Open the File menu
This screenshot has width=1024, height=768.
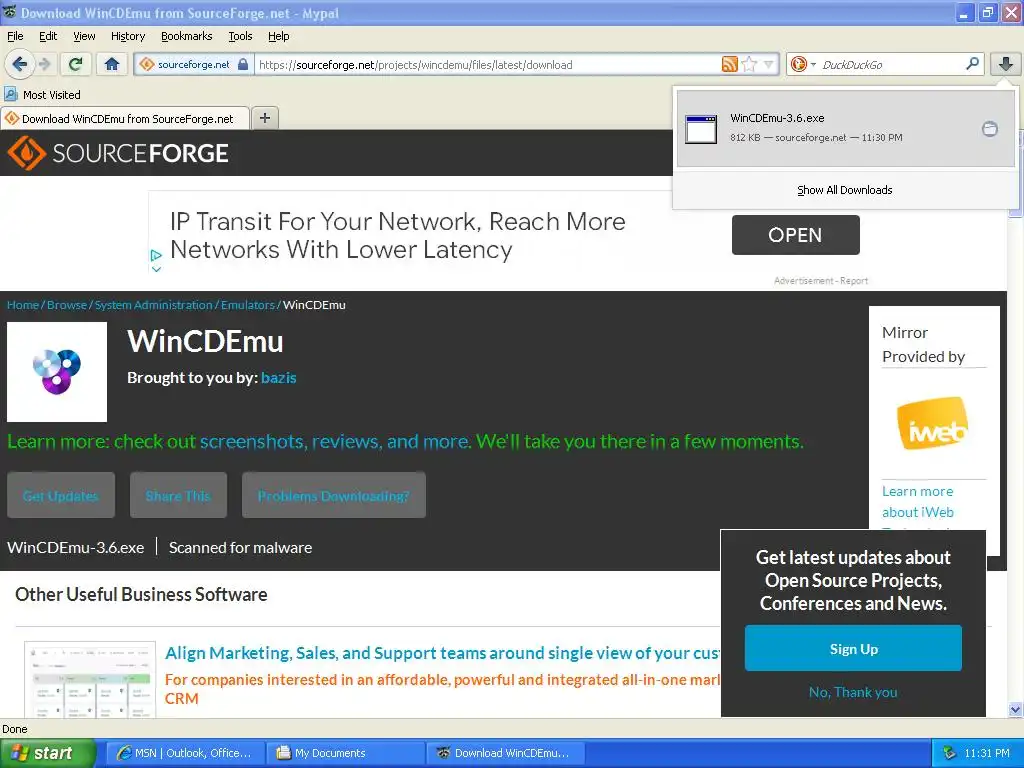click(x=15, y=36)
